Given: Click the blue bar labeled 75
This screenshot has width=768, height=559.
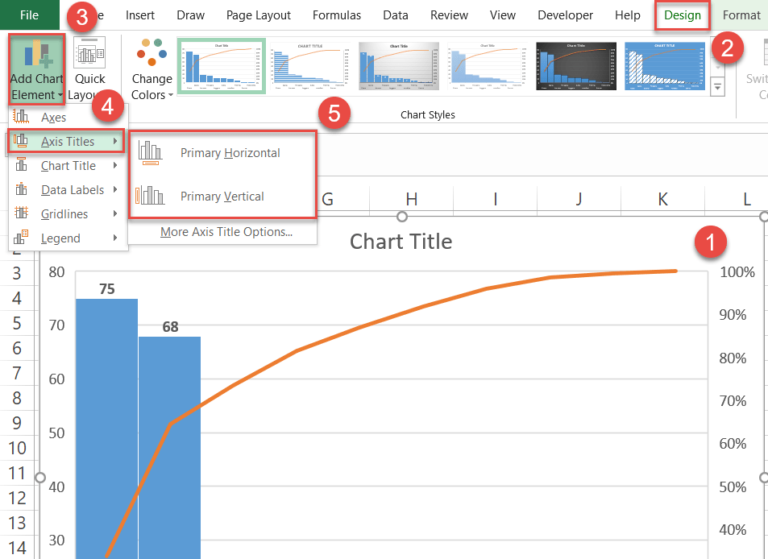Looking at the screenshot, I should coord(107,429).
